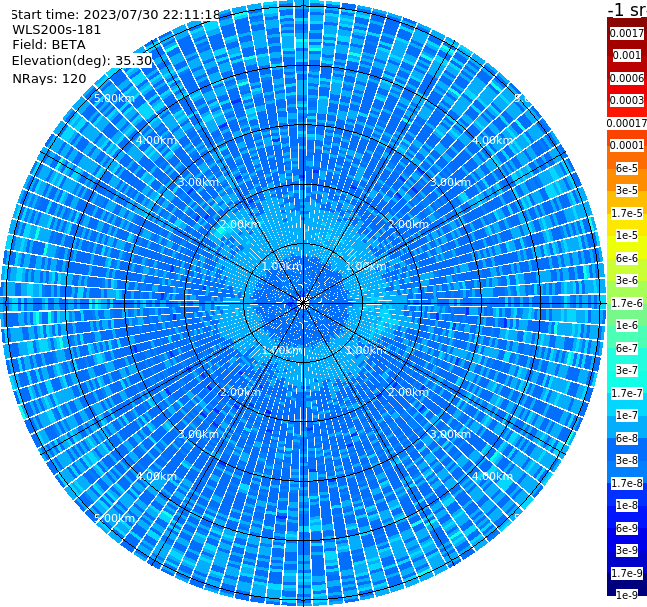
Task: Click the 6e-5 colorbar label
Action: 627,168
